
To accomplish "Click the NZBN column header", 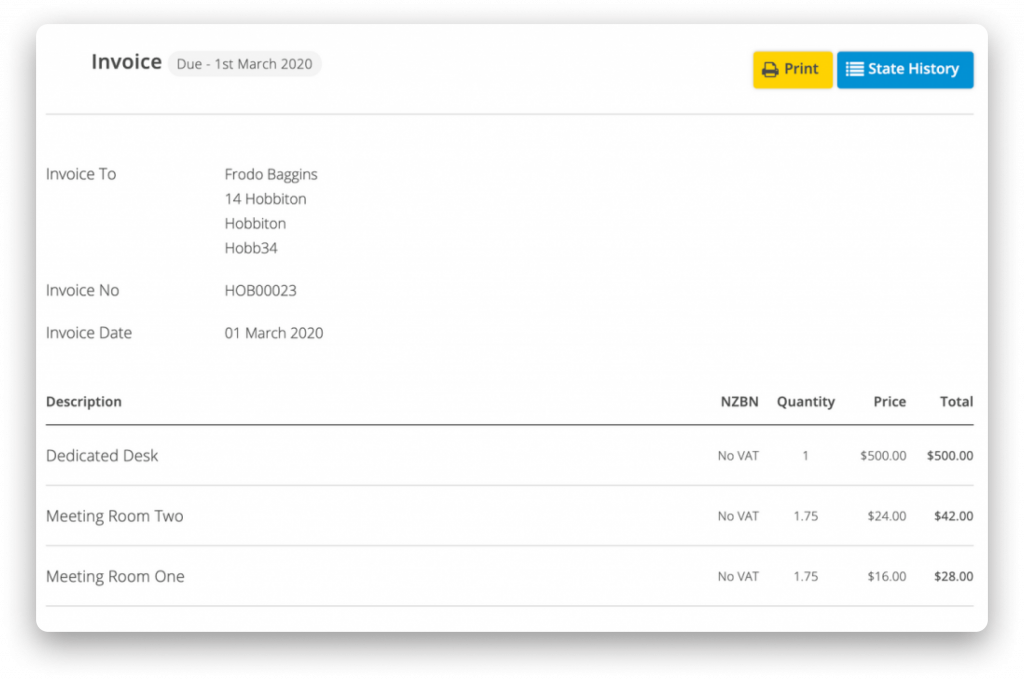I will coord(739,402).
